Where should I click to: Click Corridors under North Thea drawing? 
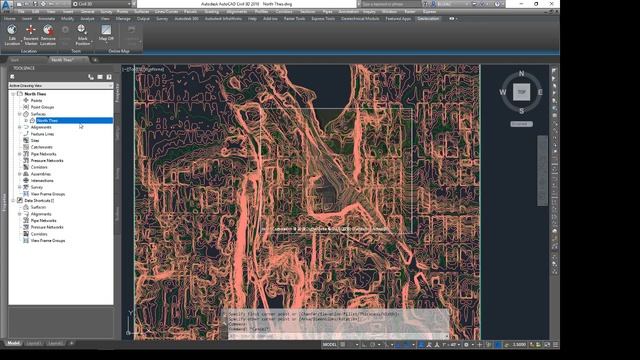coord(39,167)
